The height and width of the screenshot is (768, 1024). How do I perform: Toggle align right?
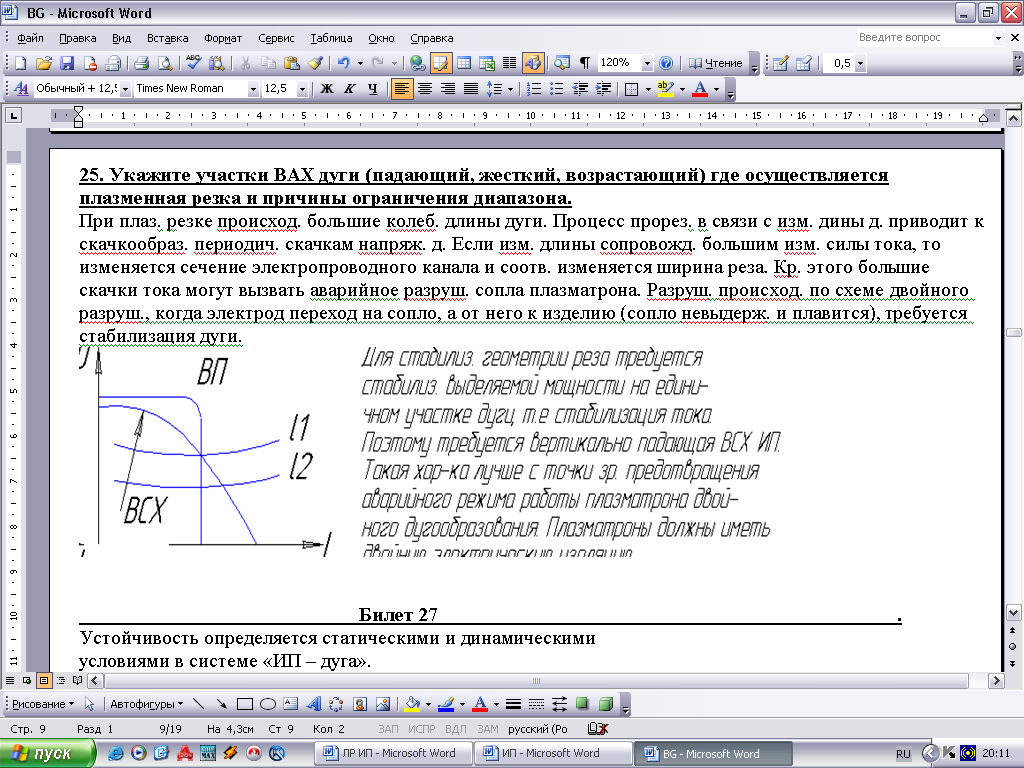447,88
